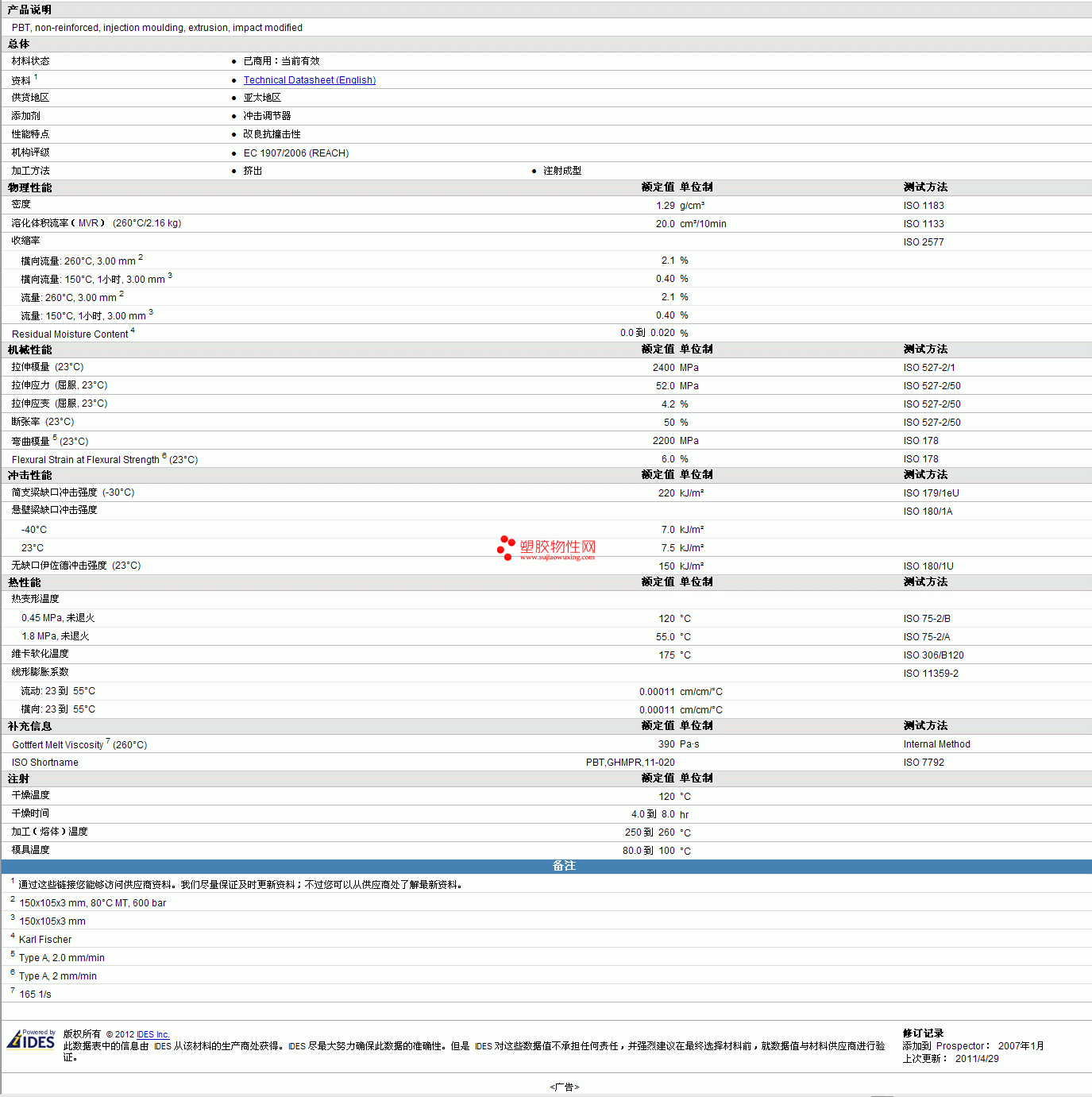Image resolution: width=1092 pixels, height=1097 pixels.
Task: Click the PBT,GHMPR,11-020 shortname value
Action: coord(630,763)
